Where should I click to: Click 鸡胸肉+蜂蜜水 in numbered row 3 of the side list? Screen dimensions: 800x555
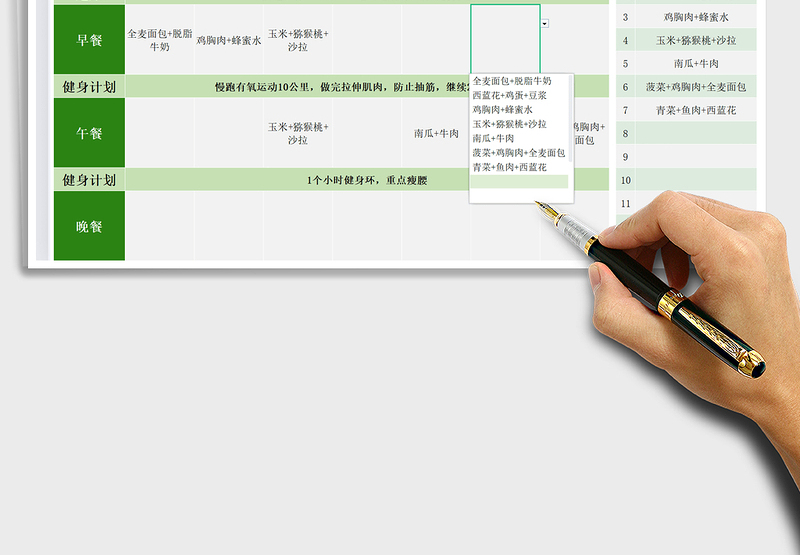click(696, 17)
